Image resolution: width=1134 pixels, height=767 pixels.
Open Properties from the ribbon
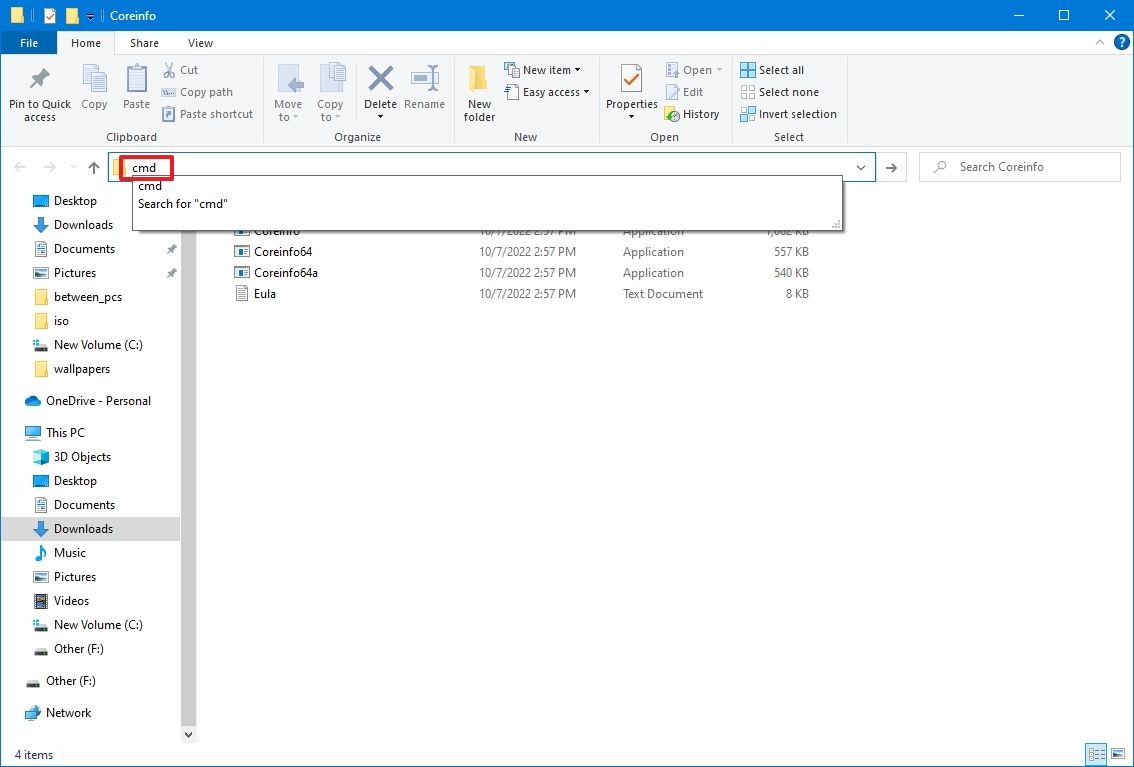click(631, 80)
